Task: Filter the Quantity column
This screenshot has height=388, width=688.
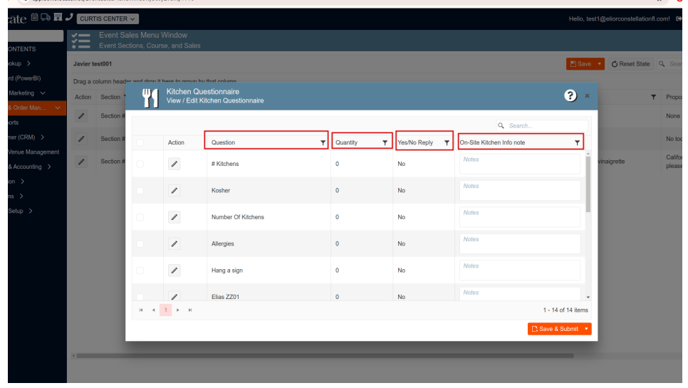Action: tap(385, 143)
